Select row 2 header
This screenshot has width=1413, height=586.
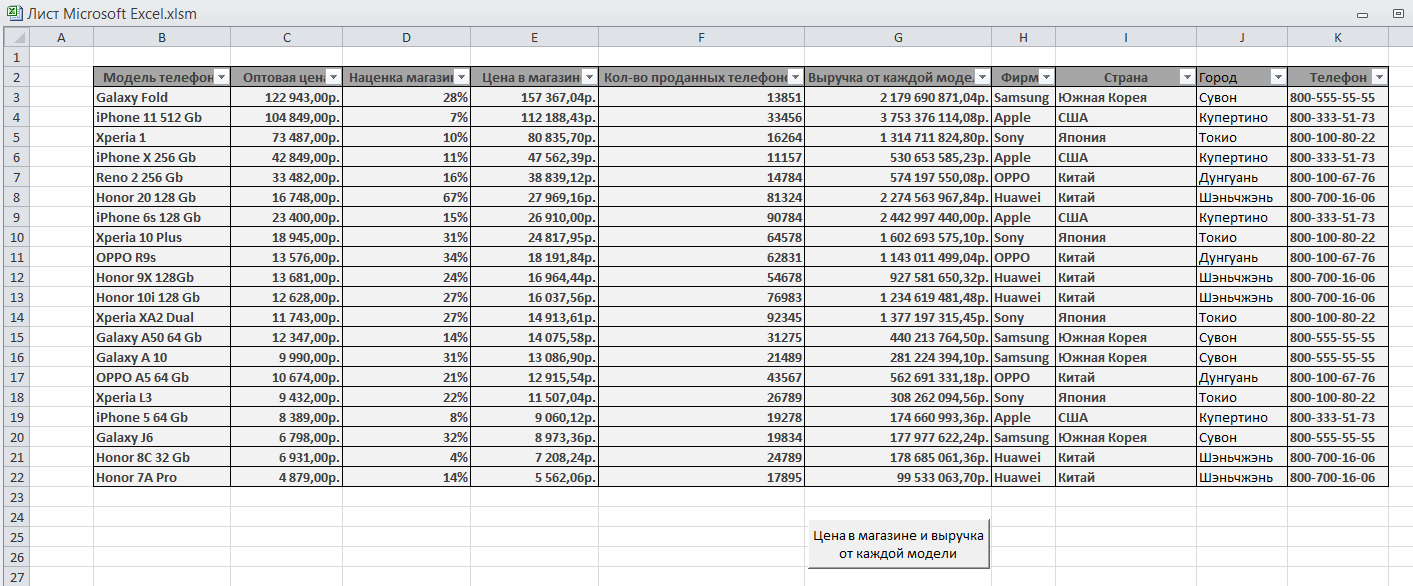click(15, 77)
